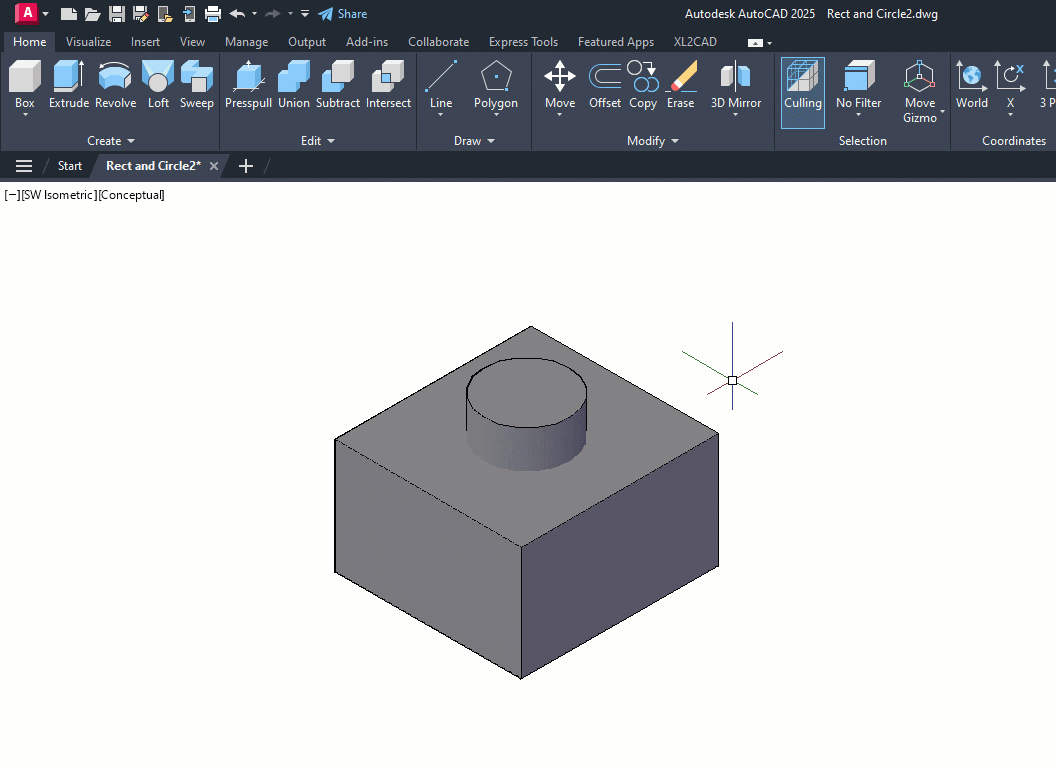Image resolution: width=1056 pixels, height=768 pixels.
Task: Open the file tab hamburger menu
Action: pyautogui.click(x=24, y=166)
